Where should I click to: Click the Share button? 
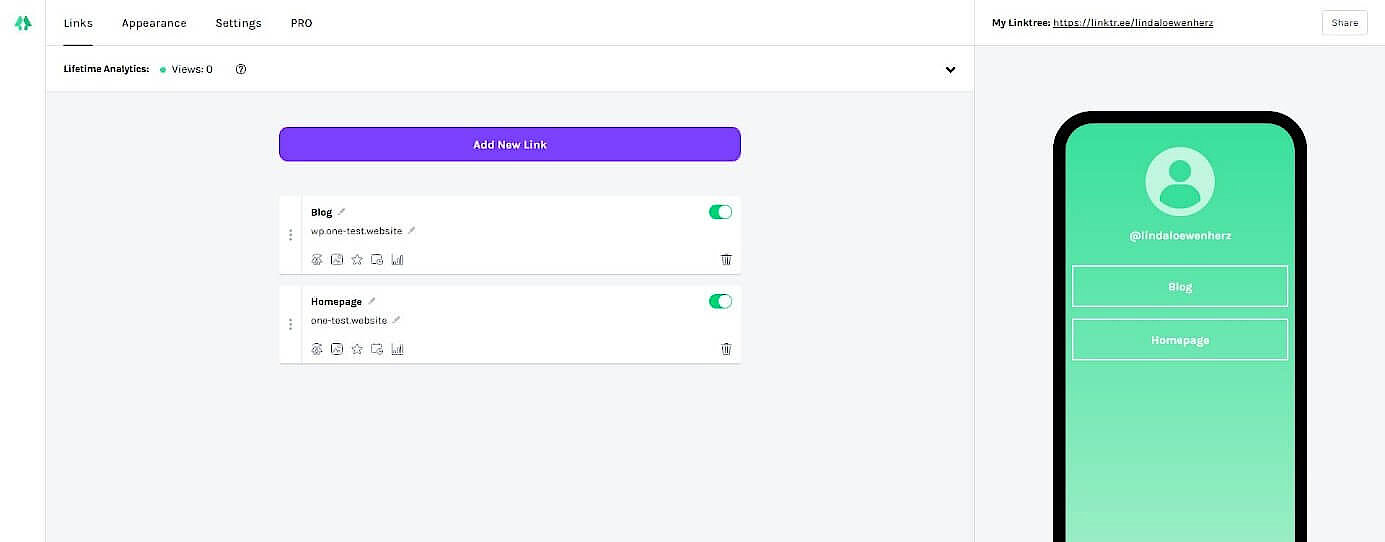point(1344,23)
